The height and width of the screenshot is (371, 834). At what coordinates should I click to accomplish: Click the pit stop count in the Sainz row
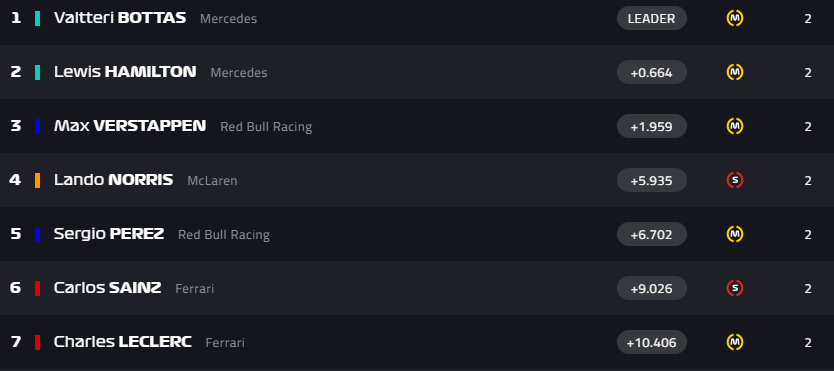click(x=808, y=289)
